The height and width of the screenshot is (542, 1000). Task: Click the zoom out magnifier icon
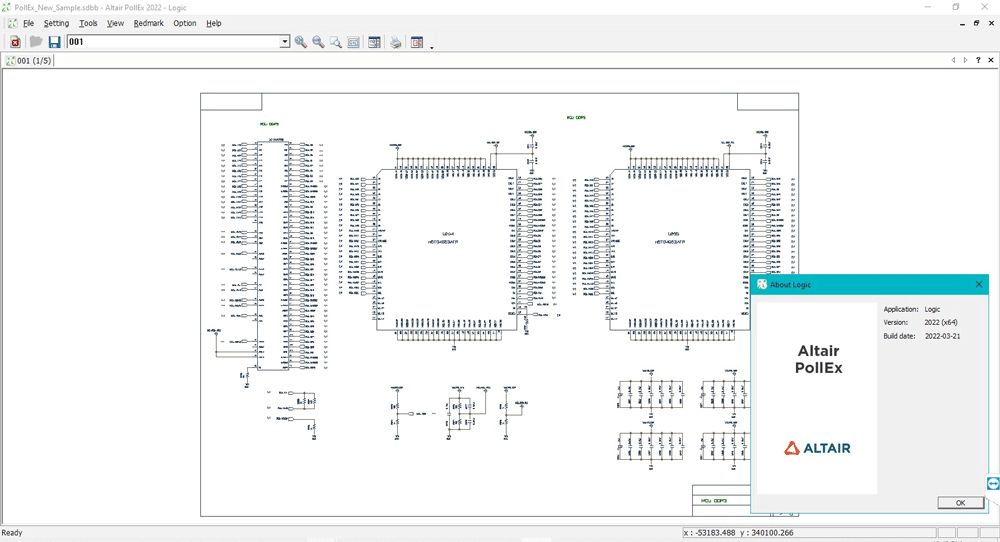[x=318, y=42]
